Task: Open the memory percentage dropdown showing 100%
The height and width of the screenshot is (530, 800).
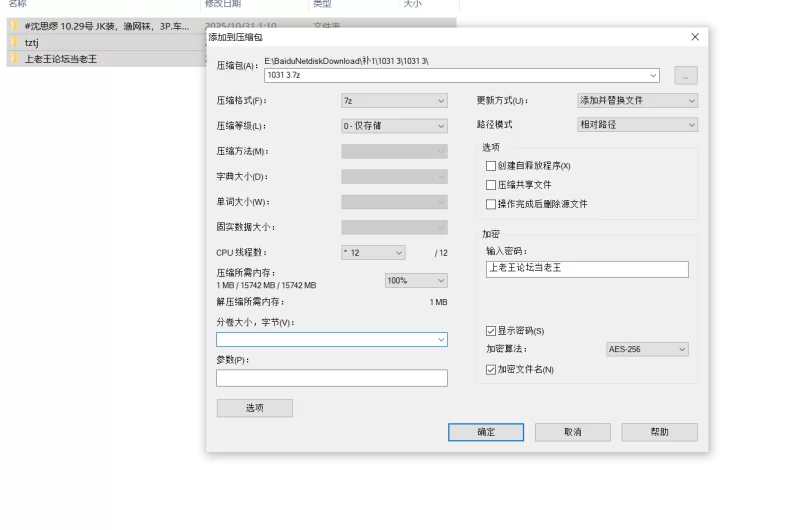Action: click(x=416, y=281)
